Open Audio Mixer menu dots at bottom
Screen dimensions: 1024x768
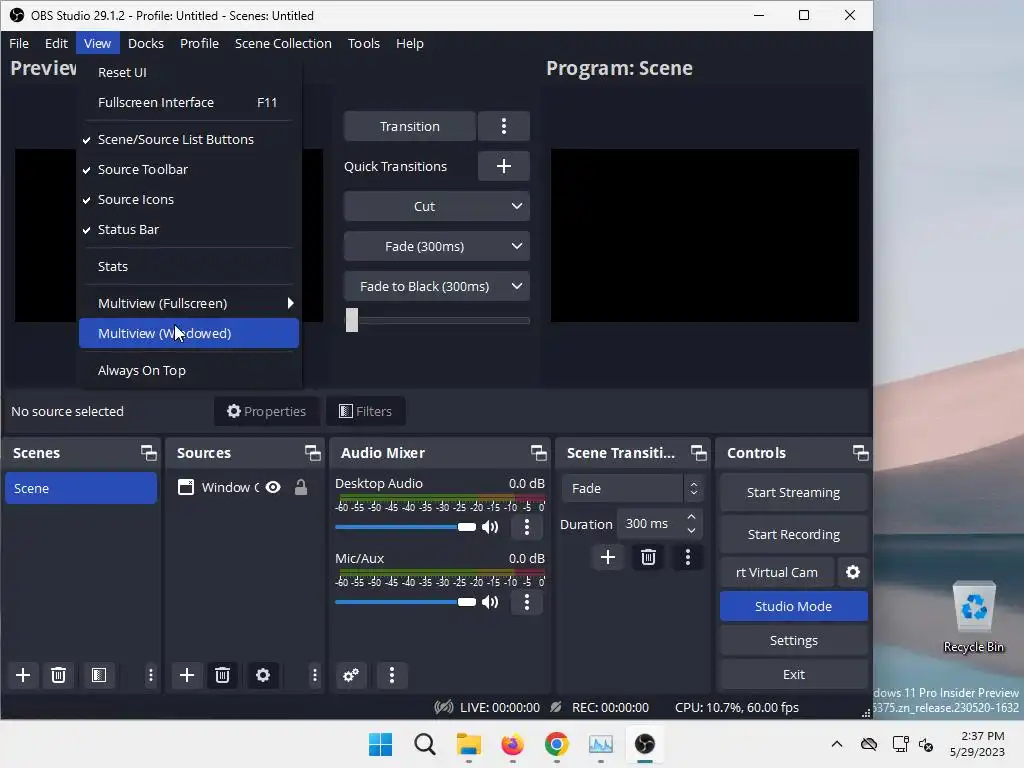(392, 675)
